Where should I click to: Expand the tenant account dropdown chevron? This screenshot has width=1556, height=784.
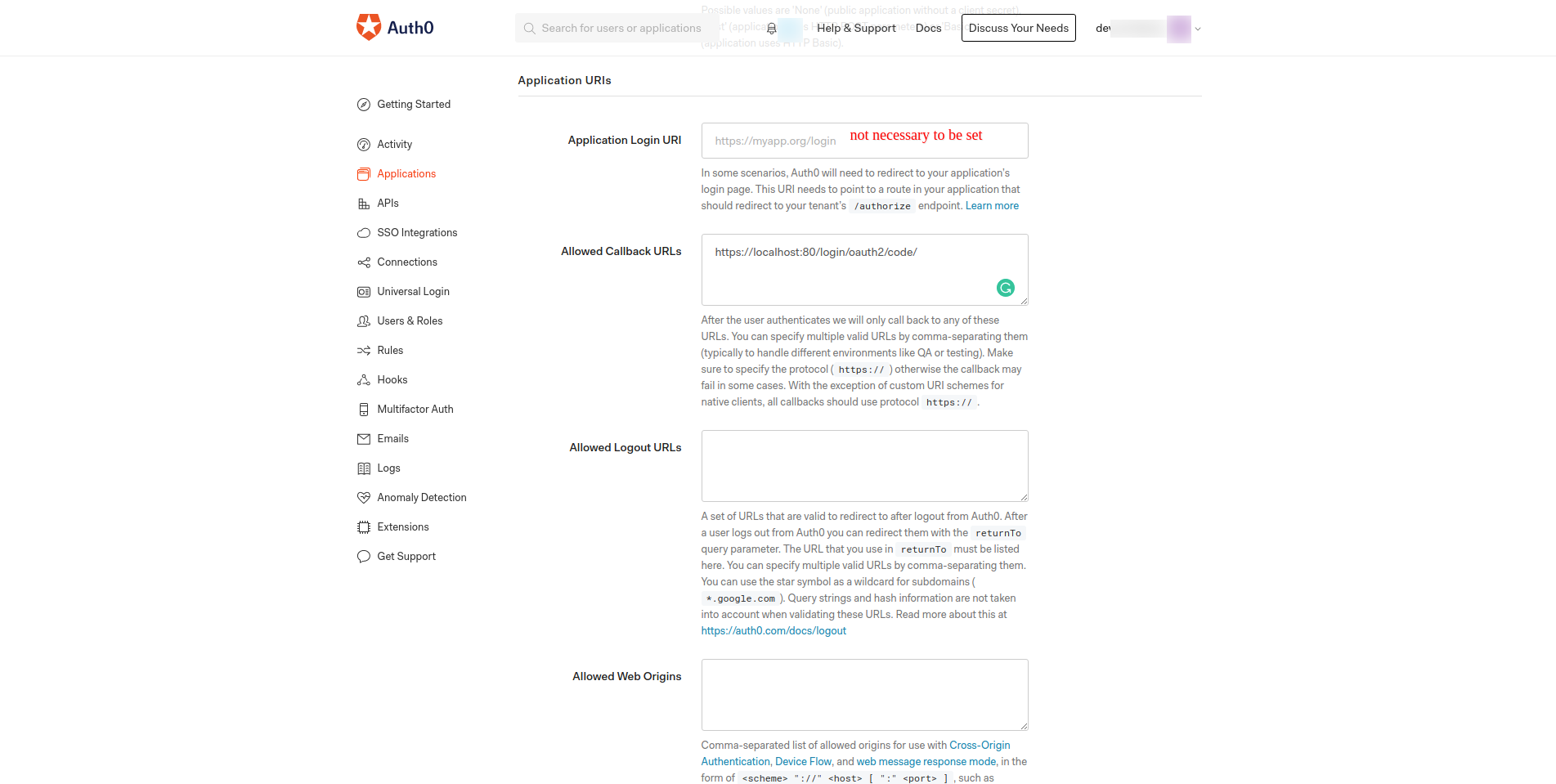[x=1198, y=29]
